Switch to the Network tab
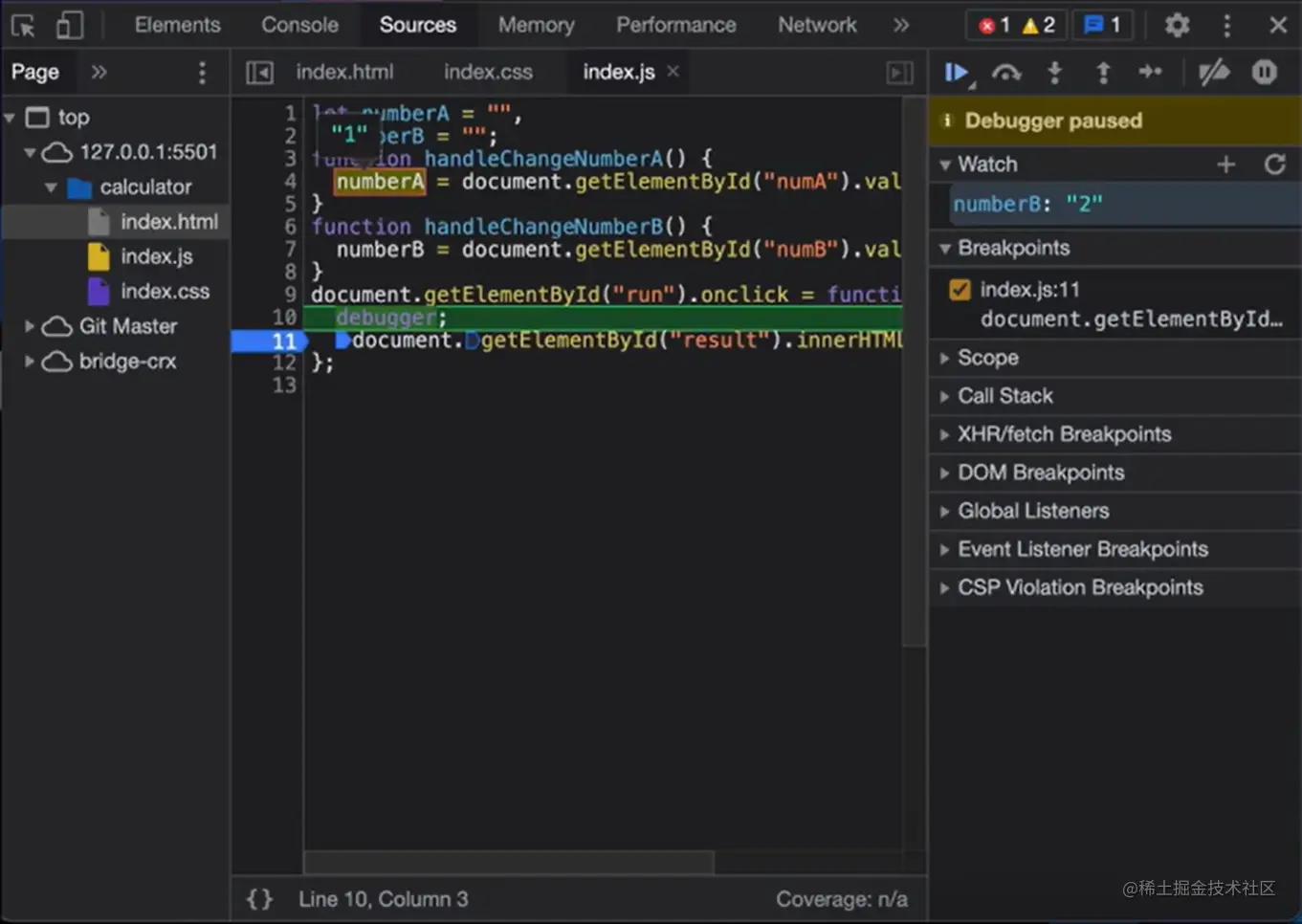Screen dimensions: 1302x924 point(816,26)
